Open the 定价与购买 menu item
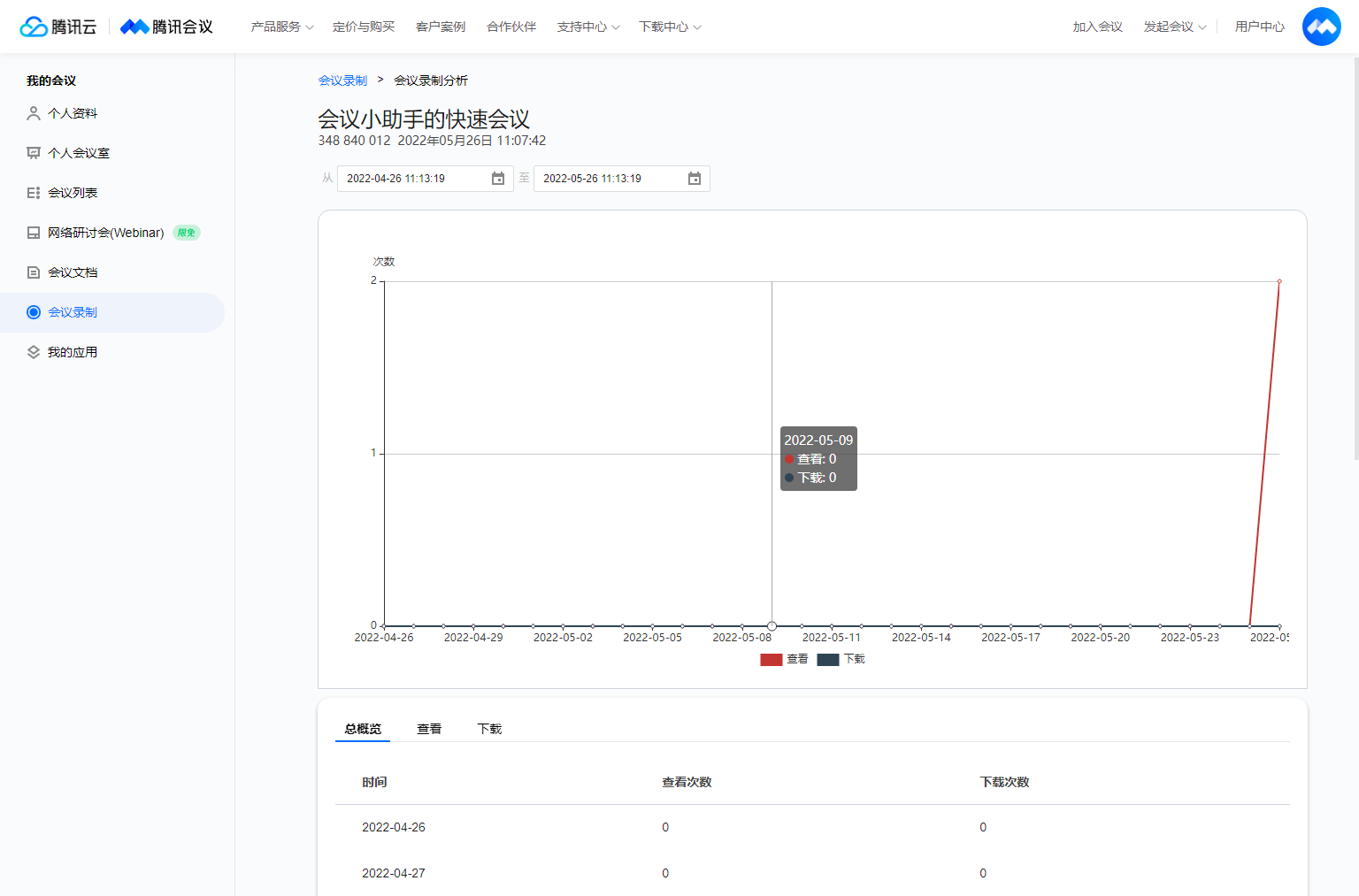Viewport: 1359px width, 896px height. 364,27
